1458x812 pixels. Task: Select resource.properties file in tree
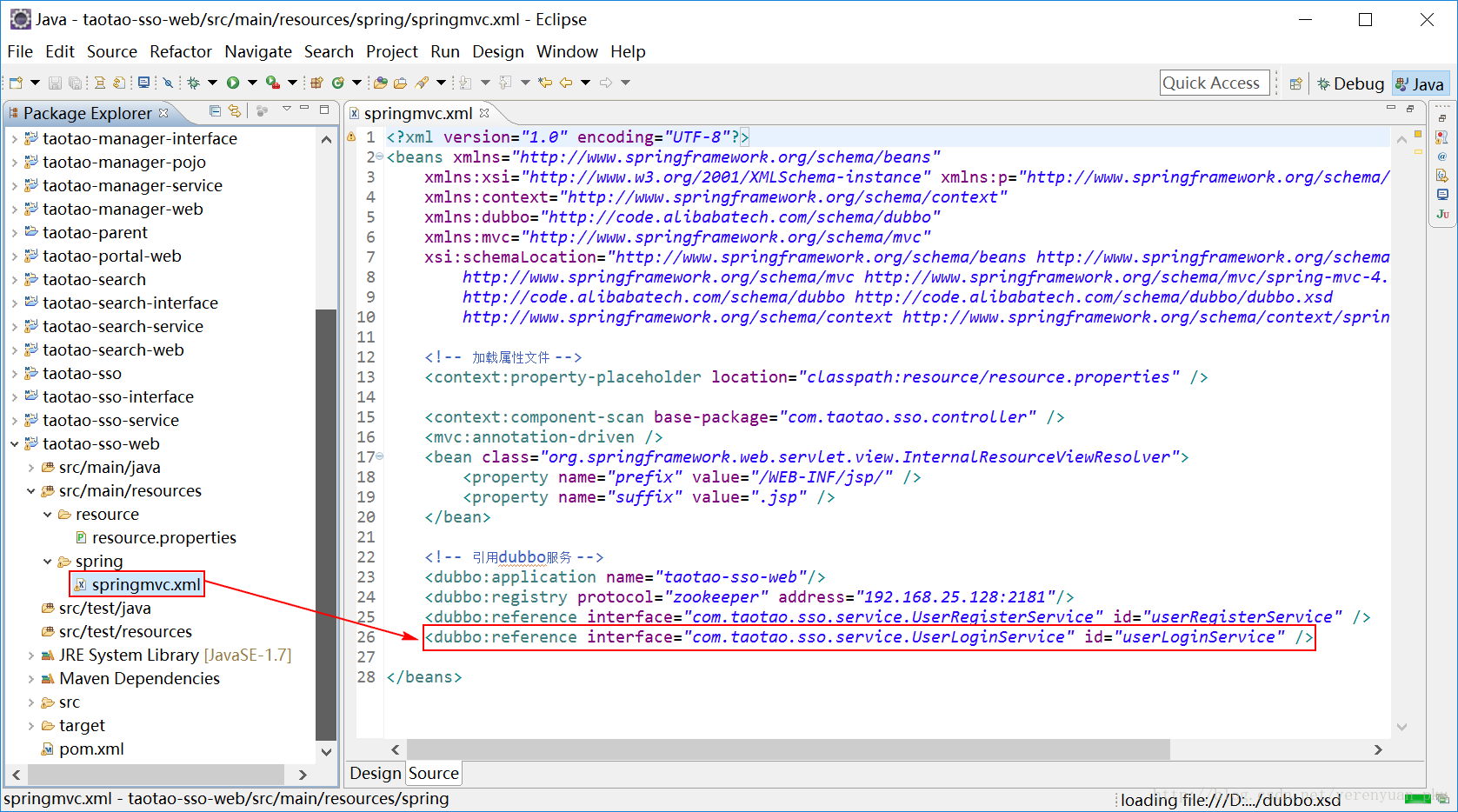(156, 537)
